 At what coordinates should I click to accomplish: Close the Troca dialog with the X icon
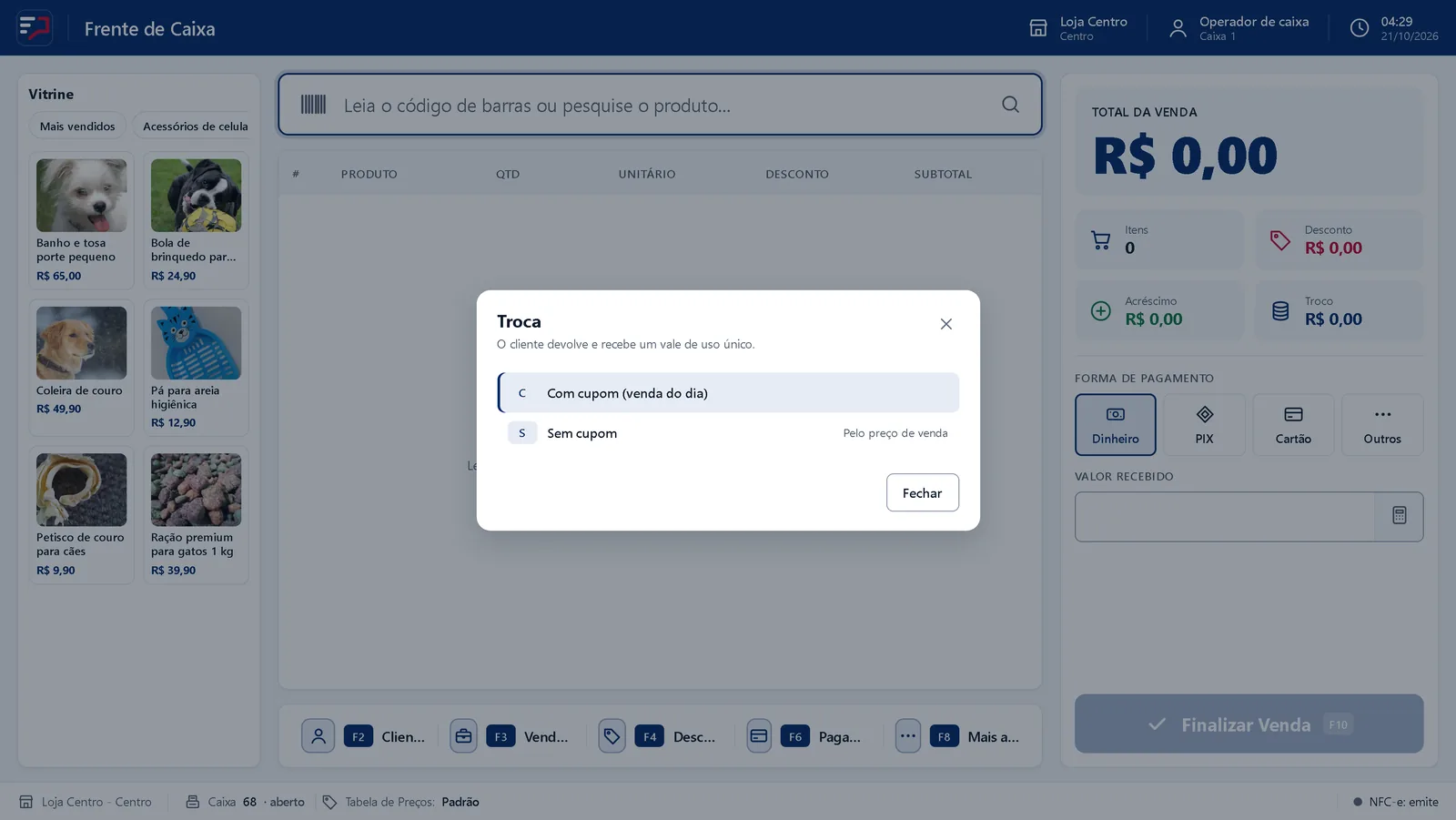click(x=945, y=324)
